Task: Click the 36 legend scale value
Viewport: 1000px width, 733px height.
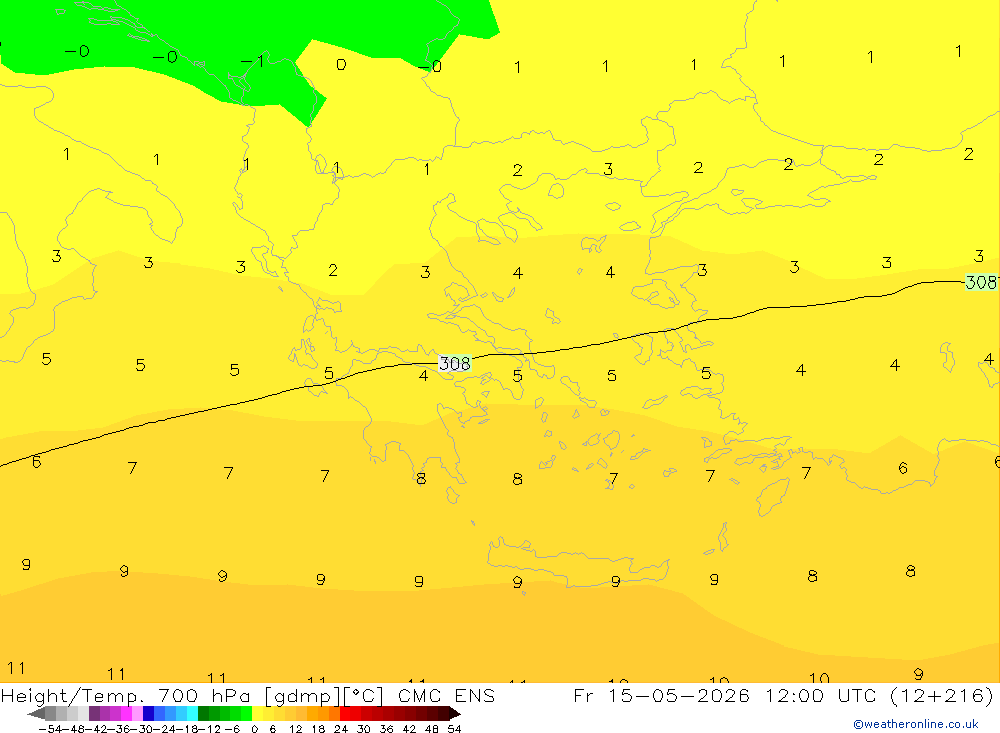Action: tap(386, 729)
